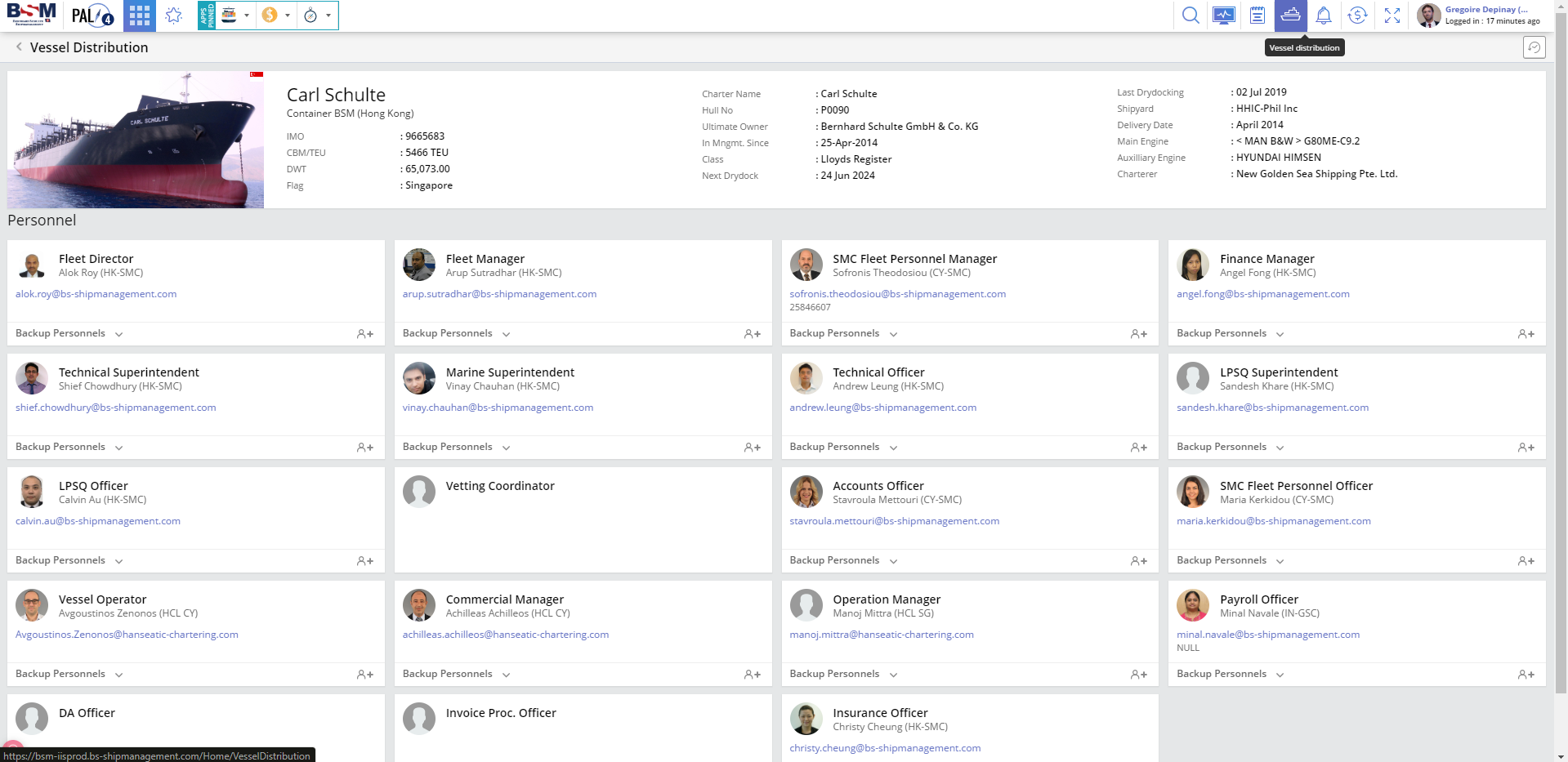
Task: Add backup person for Fleet Director
Action: pos(364,334)
